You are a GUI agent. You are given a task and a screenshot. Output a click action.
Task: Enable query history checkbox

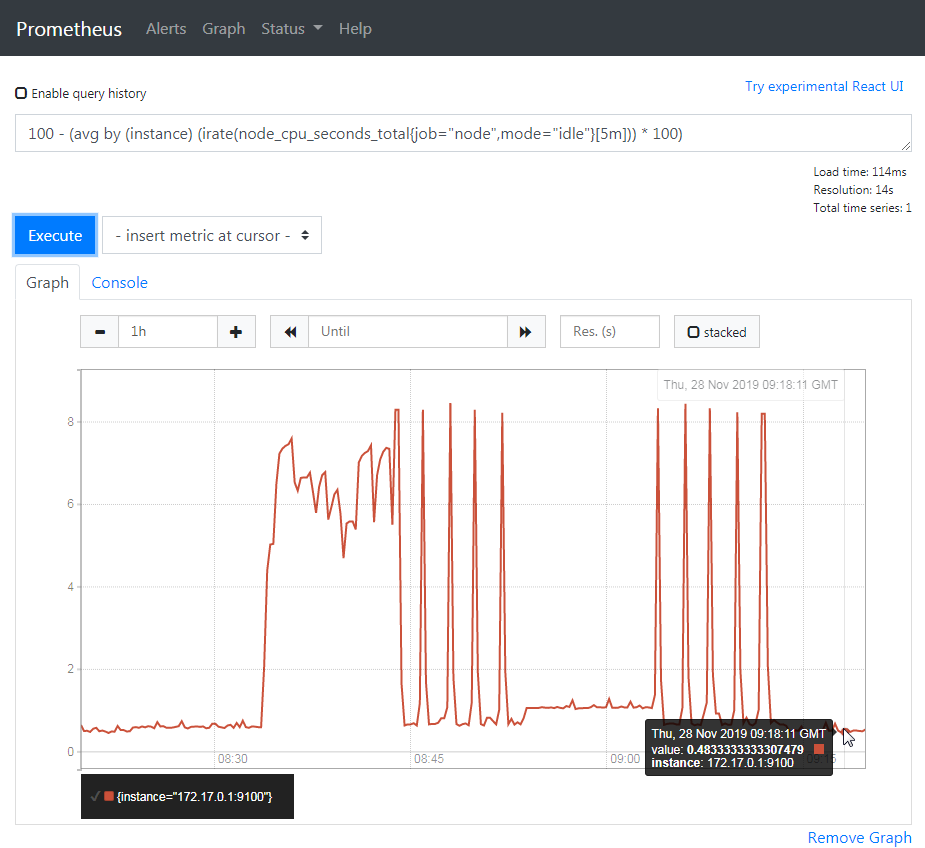[x=21, y=93]
